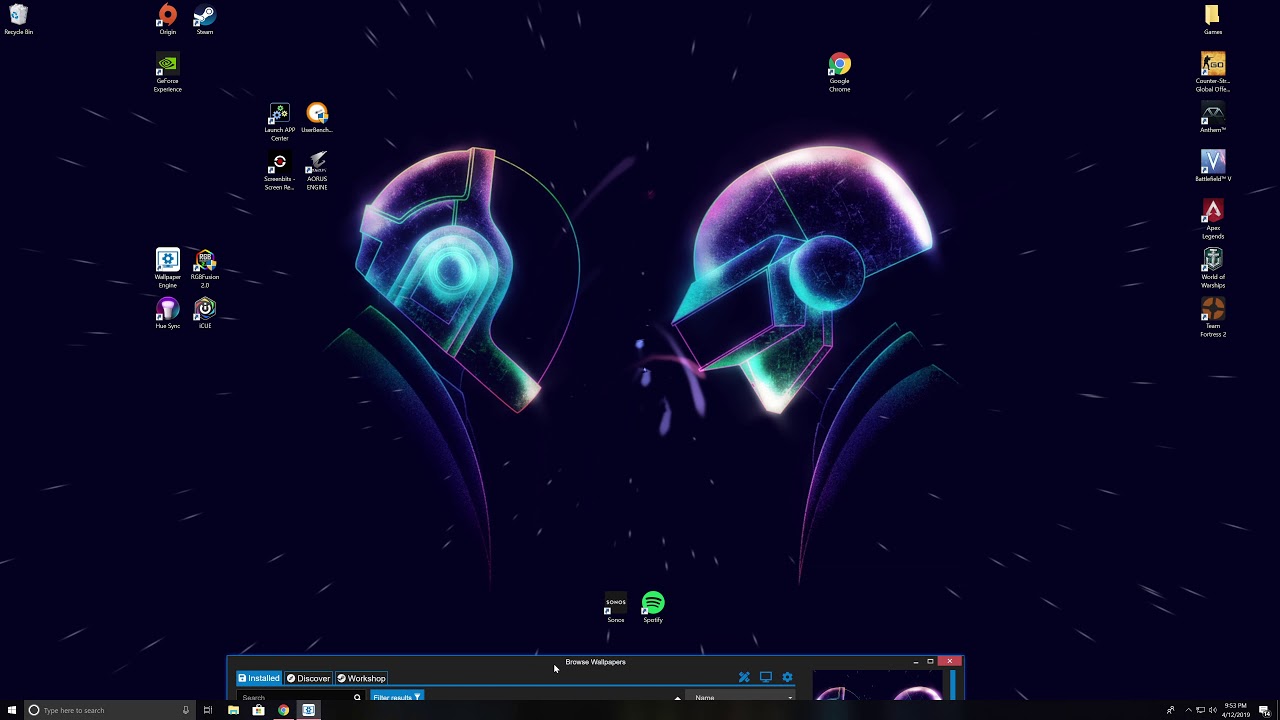Toggle the sort direction arrow
The height and width of the screenshot is (720, 1280).
pyautogui.click(x=677, y=696)
